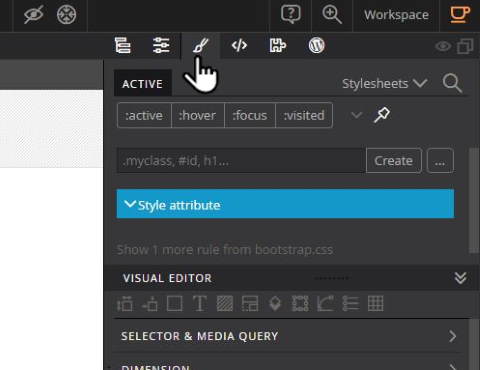Show 1 more rule from bootstrap.css
Image resolution: width=480 pixels, height=370 pixels.
point(225,250)
